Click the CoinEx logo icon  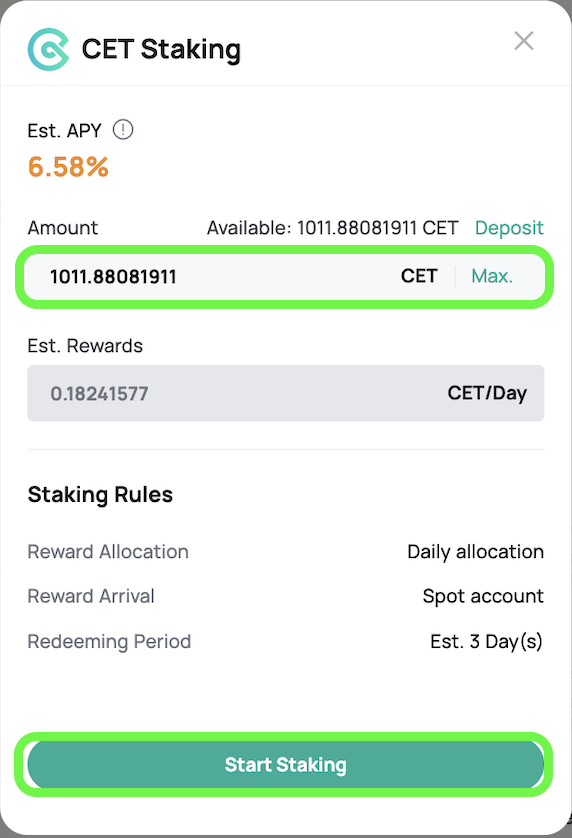[x=49, y=49]
